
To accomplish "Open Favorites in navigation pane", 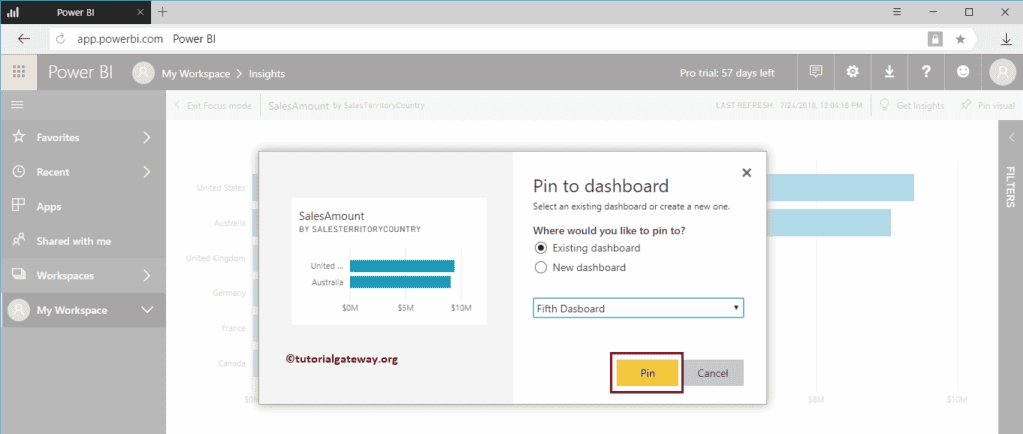I will coord(83,137).
